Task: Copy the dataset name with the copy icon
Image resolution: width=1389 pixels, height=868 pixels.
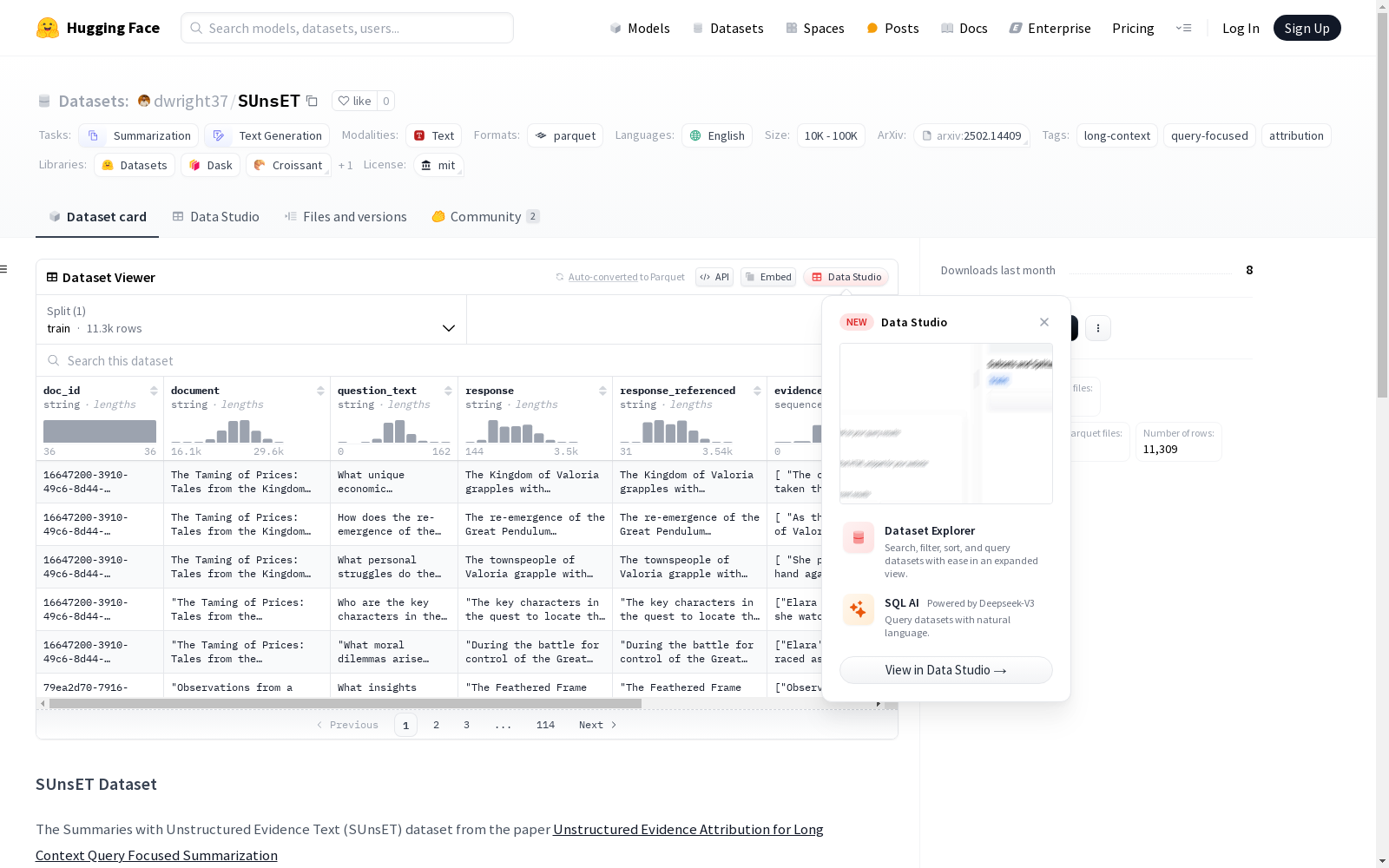Action: click(312, 102)
